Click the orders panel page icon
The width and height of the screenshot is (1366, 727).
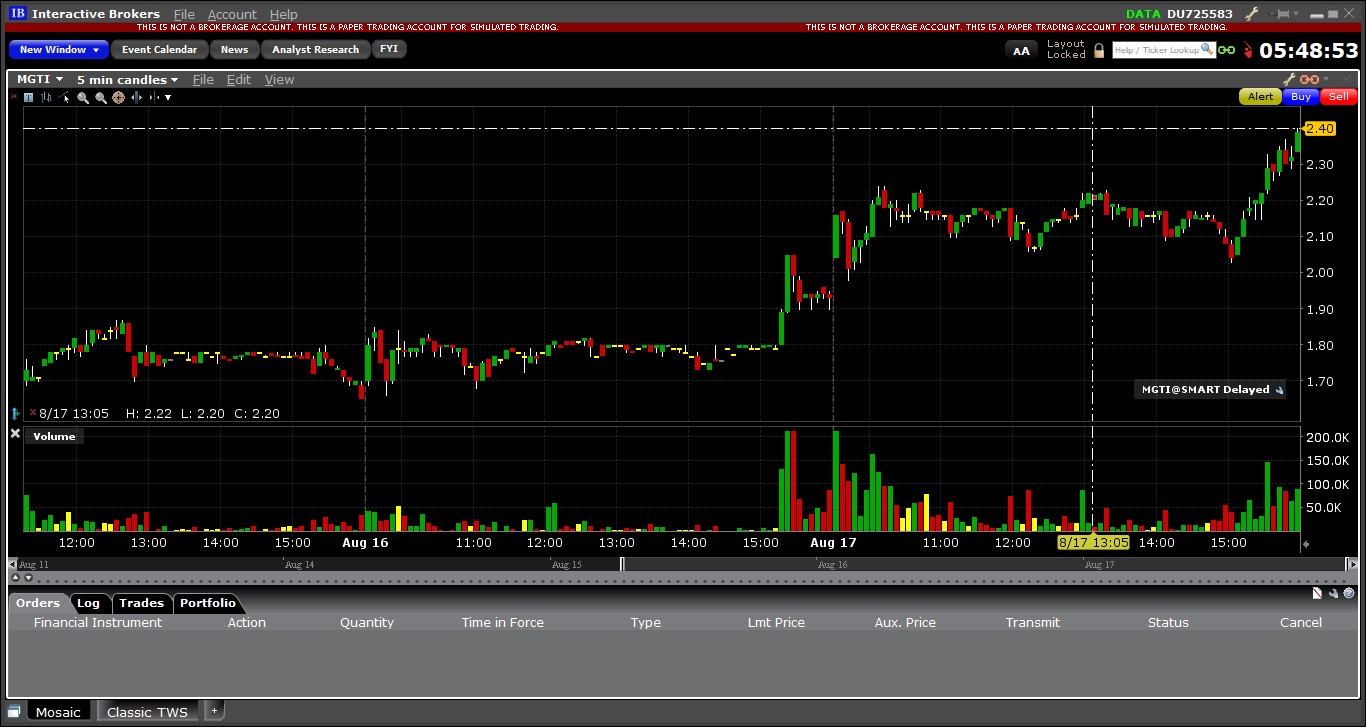tap(1318, 593)
